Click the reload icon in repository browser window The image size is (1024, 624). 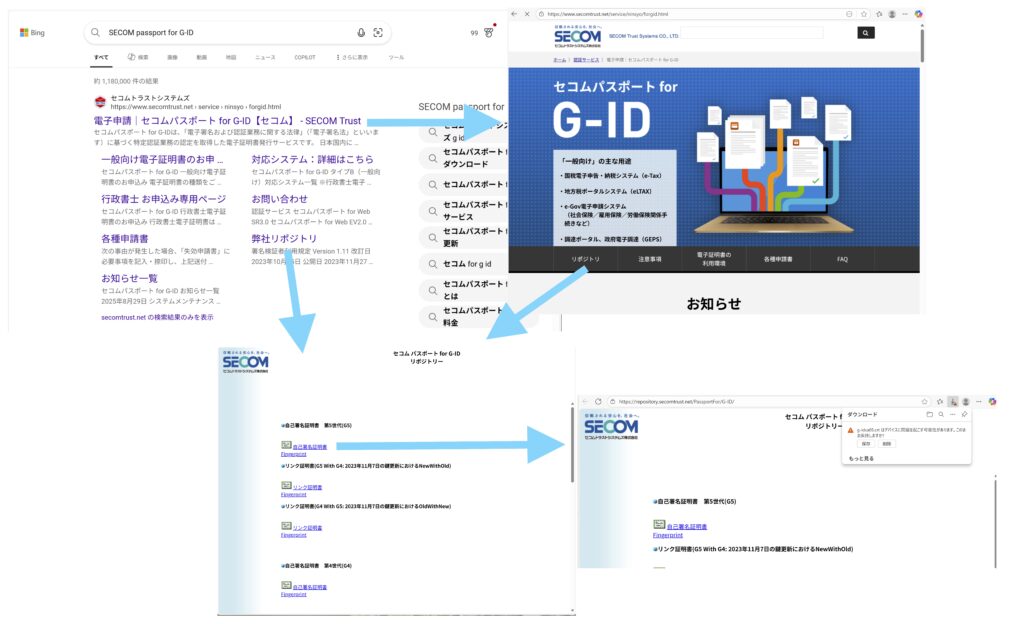click(x=599, y=401)
